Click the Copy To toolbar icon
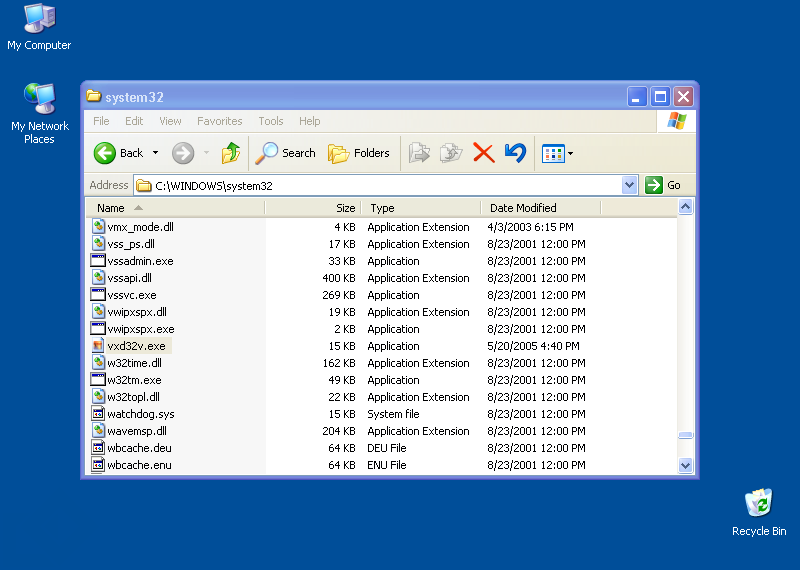 451,153
